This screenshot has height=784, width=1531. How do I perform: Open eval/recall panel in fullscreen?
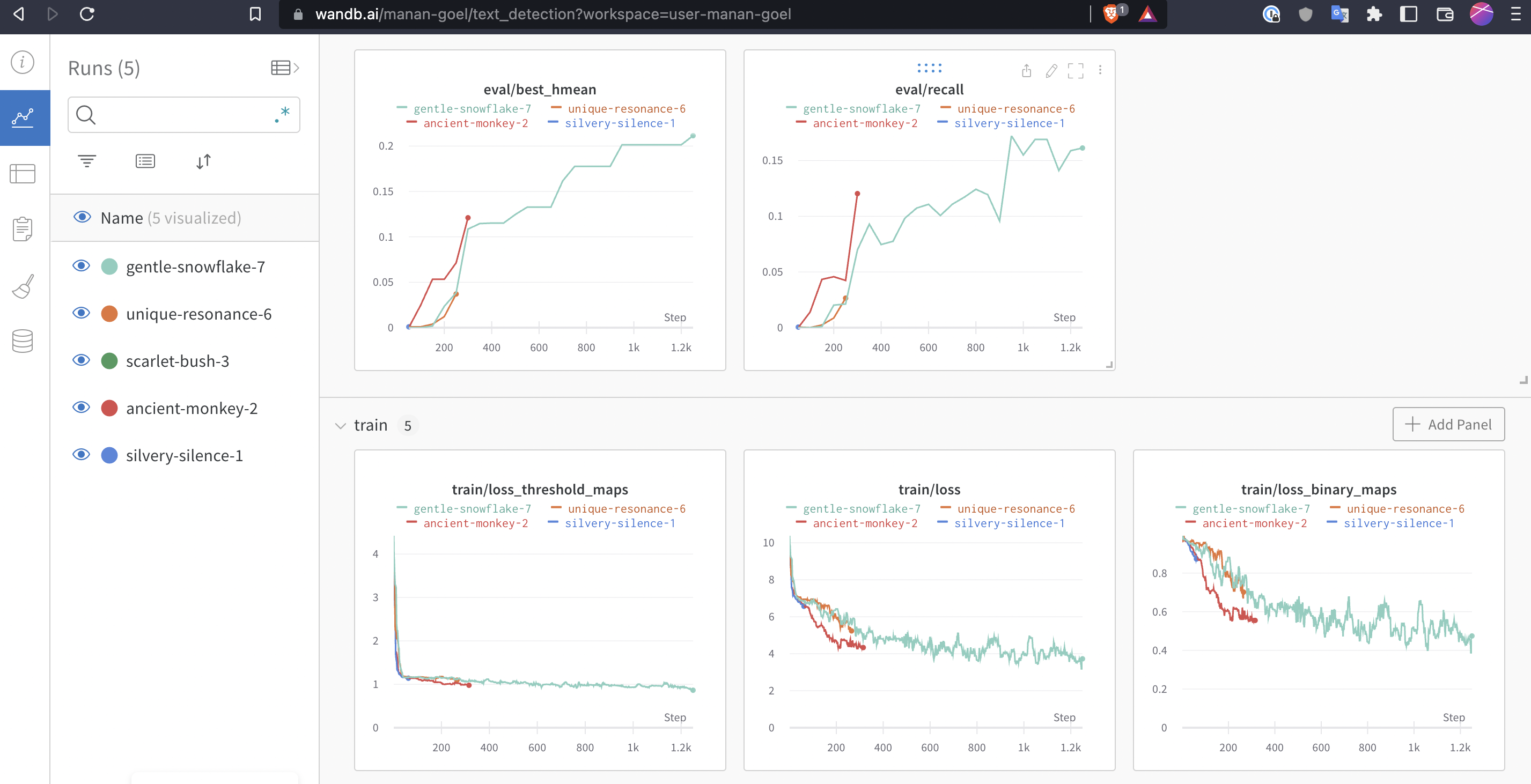click(x=1075, y=71)
